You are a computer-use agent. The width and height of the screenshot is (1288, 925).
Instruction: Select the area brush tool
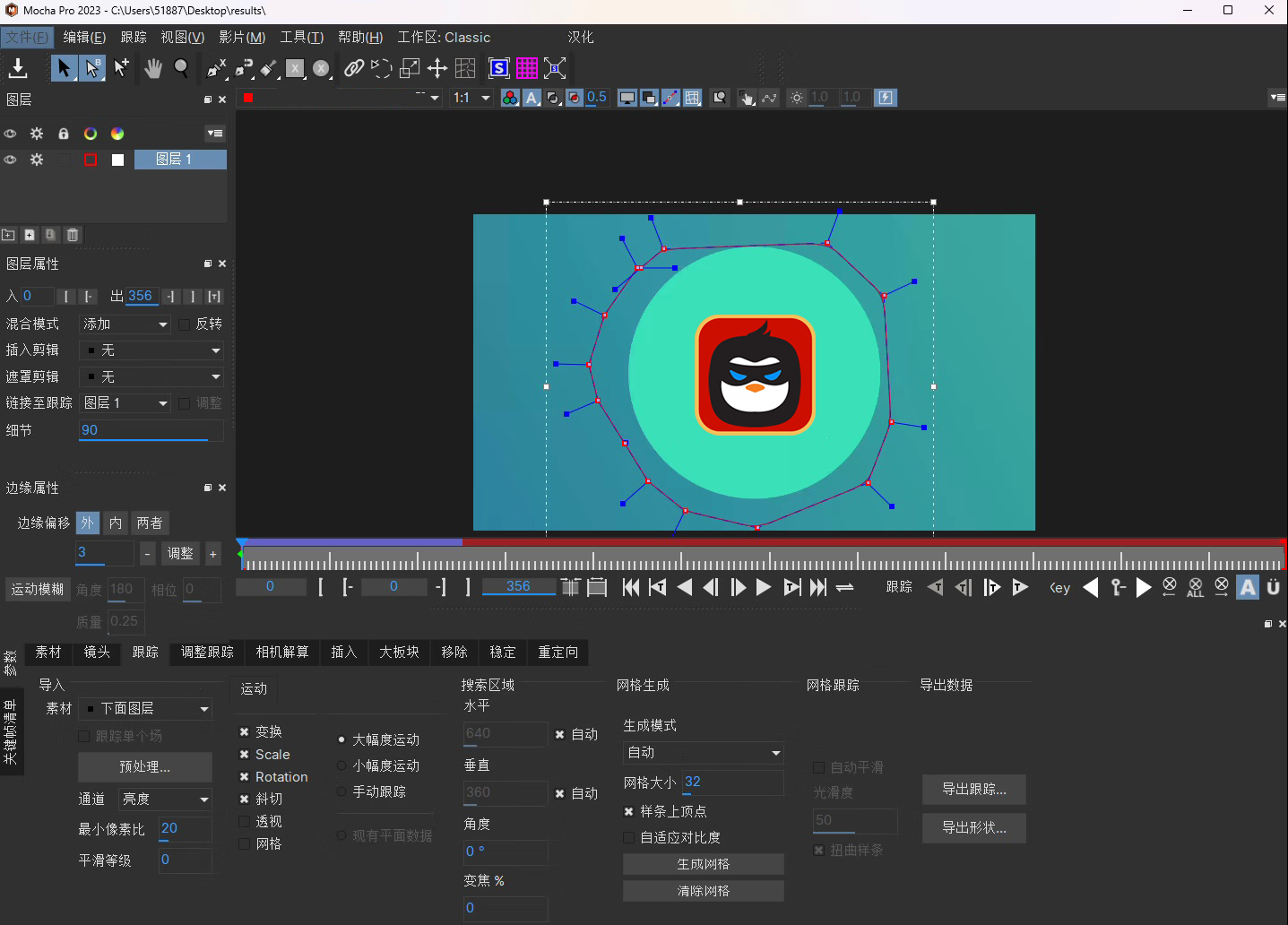269,68
